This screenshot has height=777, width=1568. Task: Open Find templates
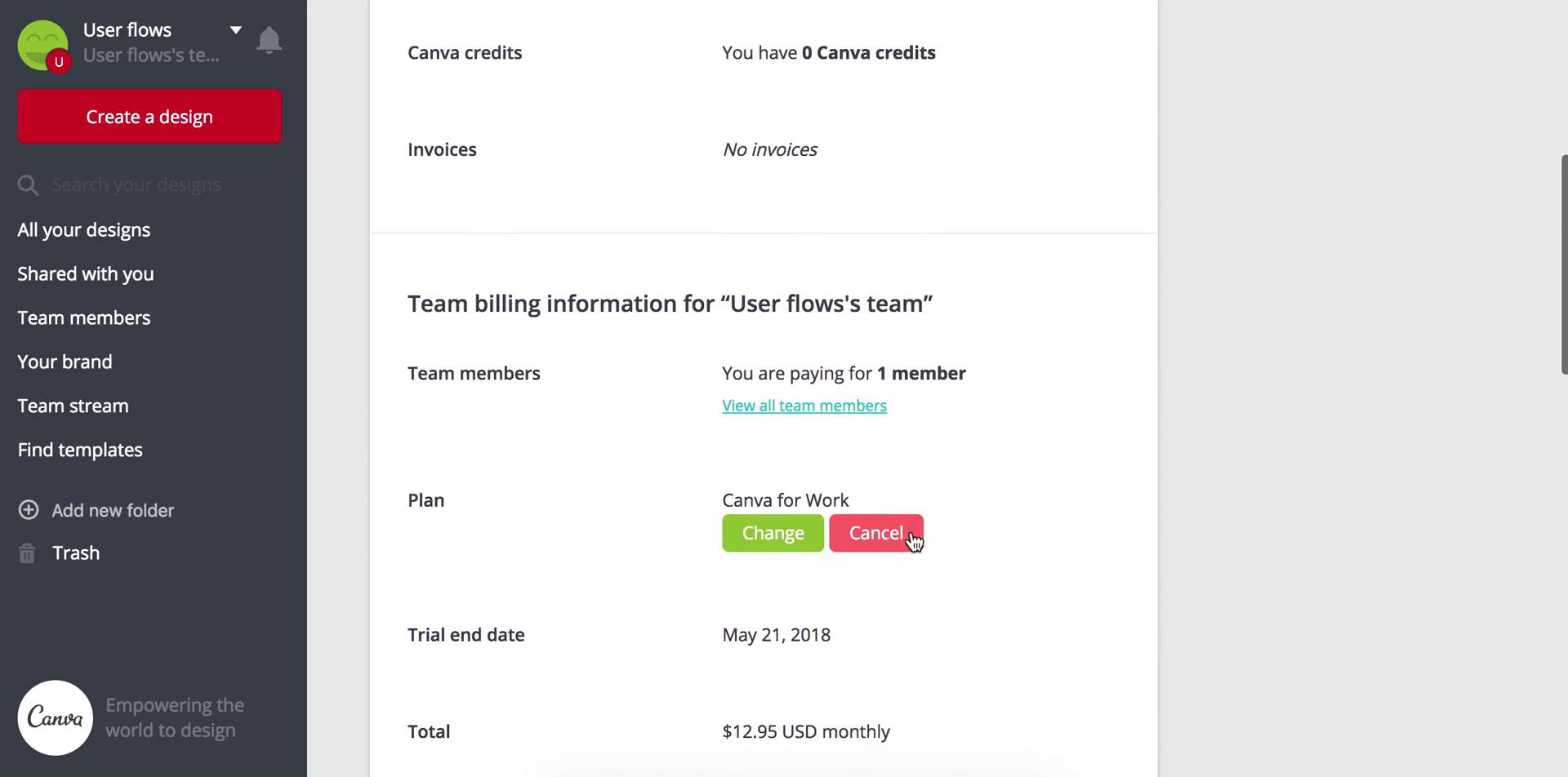click(80, 451)
